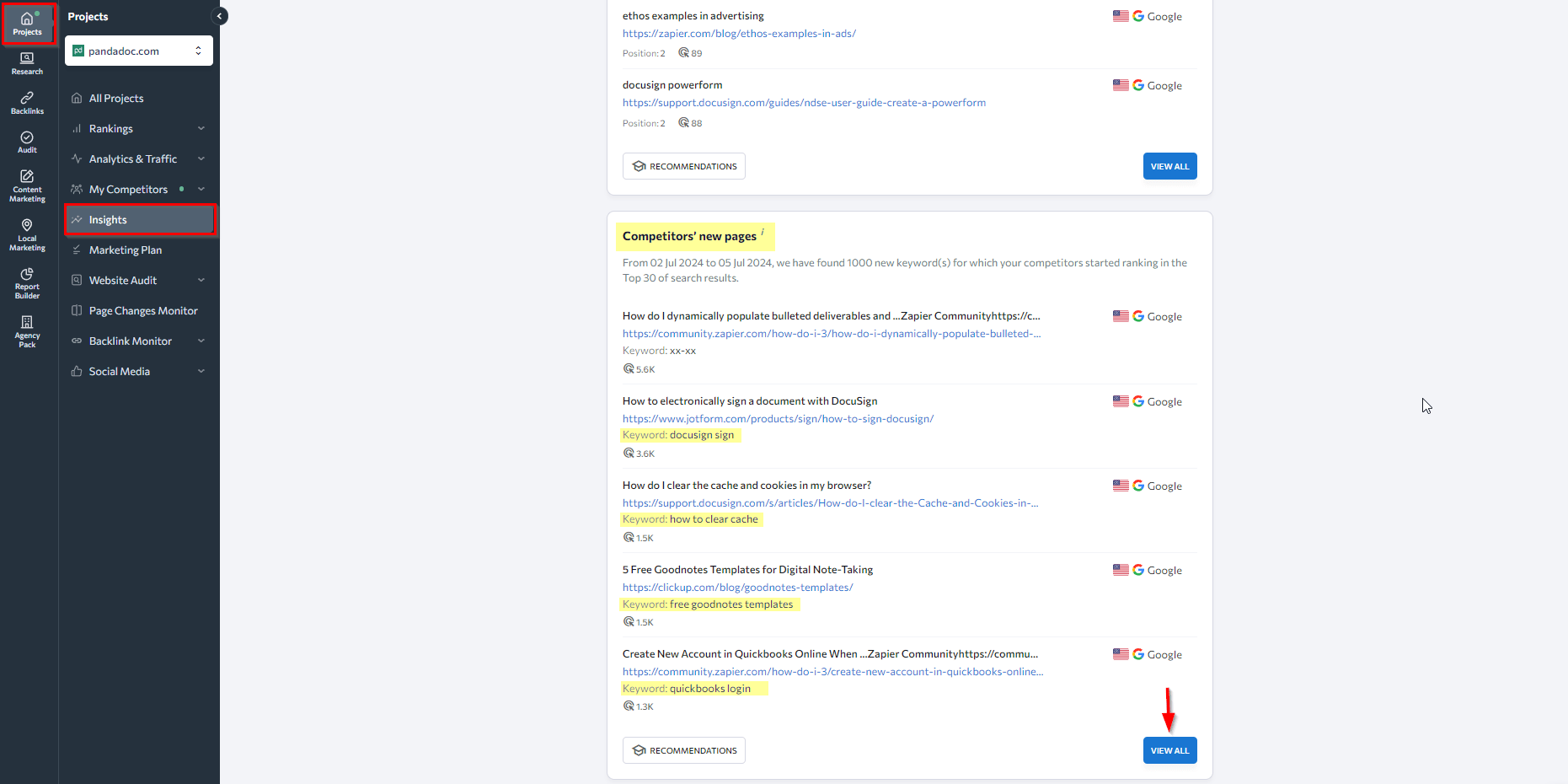Click title '5 Free Goodnotes Templates for Digital Note-Taking'
The height and width of the screenshot is (784, 1568).
coord(747,570)
